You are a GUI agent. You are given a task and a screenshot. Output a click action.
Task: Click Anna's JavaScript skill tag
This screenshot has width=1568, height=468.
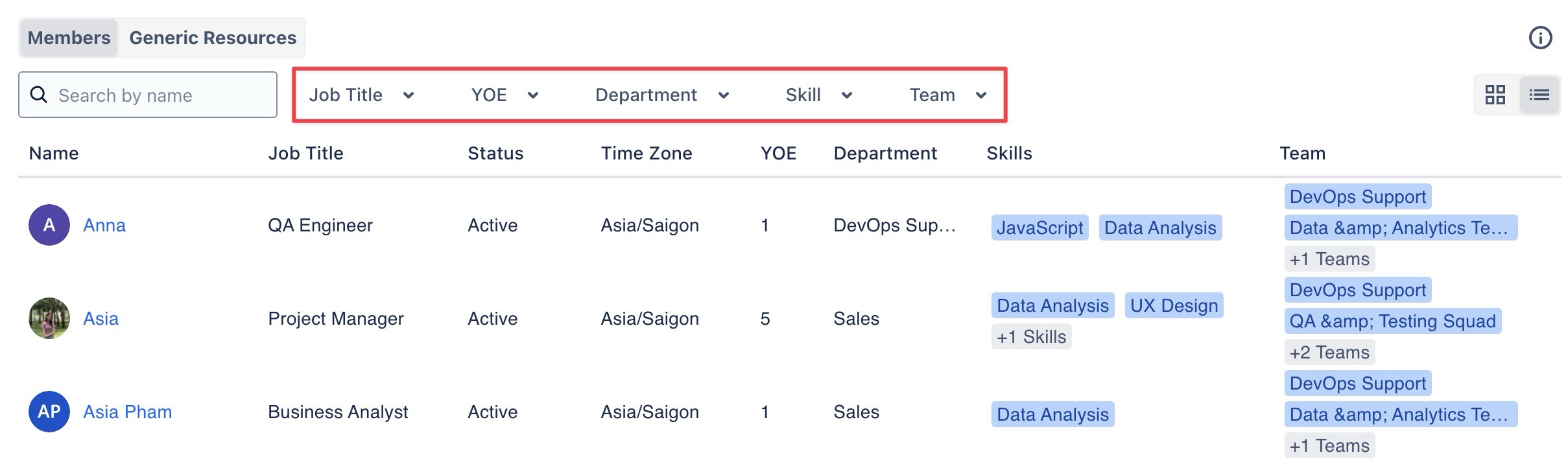[x=1039, y=228]
